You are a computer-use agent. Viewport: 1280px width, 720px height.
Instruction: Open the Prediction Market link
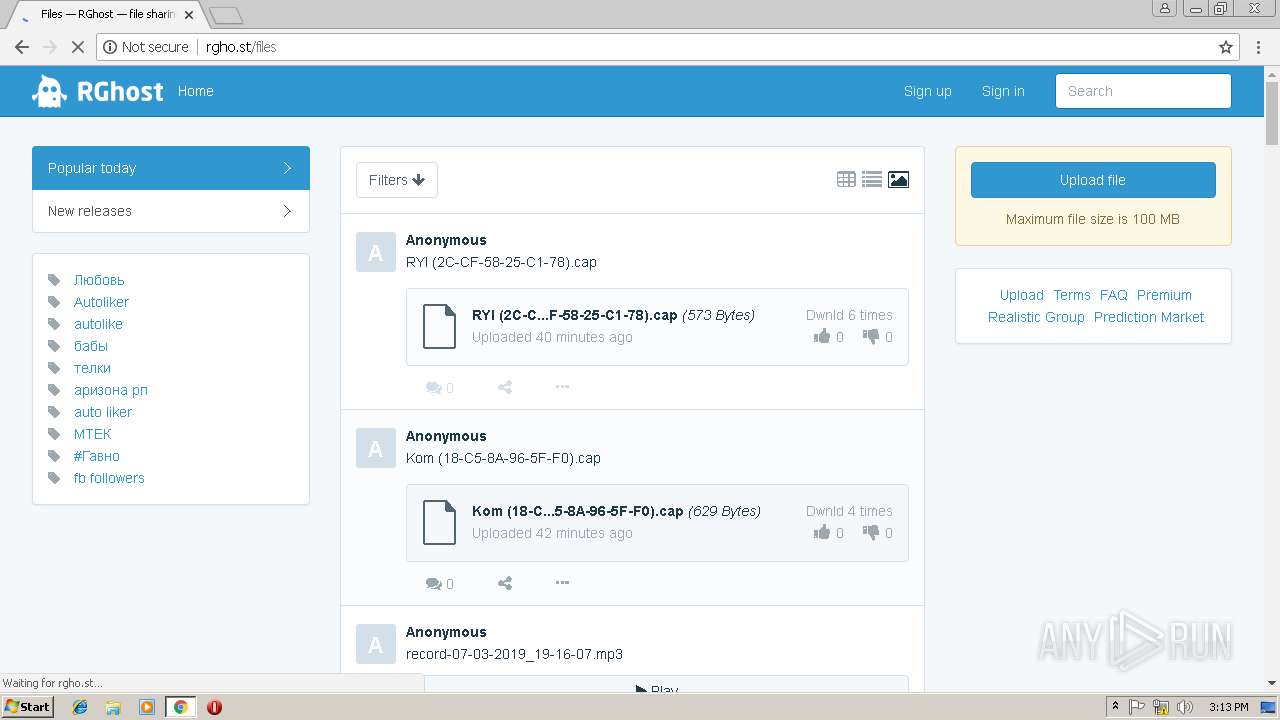click(1149, 317)
